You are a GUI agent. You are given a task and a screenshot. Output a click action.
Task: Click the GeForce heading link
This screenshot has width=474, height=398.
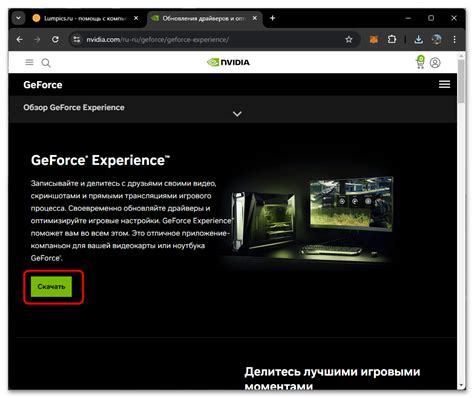[x=43, y=85]
